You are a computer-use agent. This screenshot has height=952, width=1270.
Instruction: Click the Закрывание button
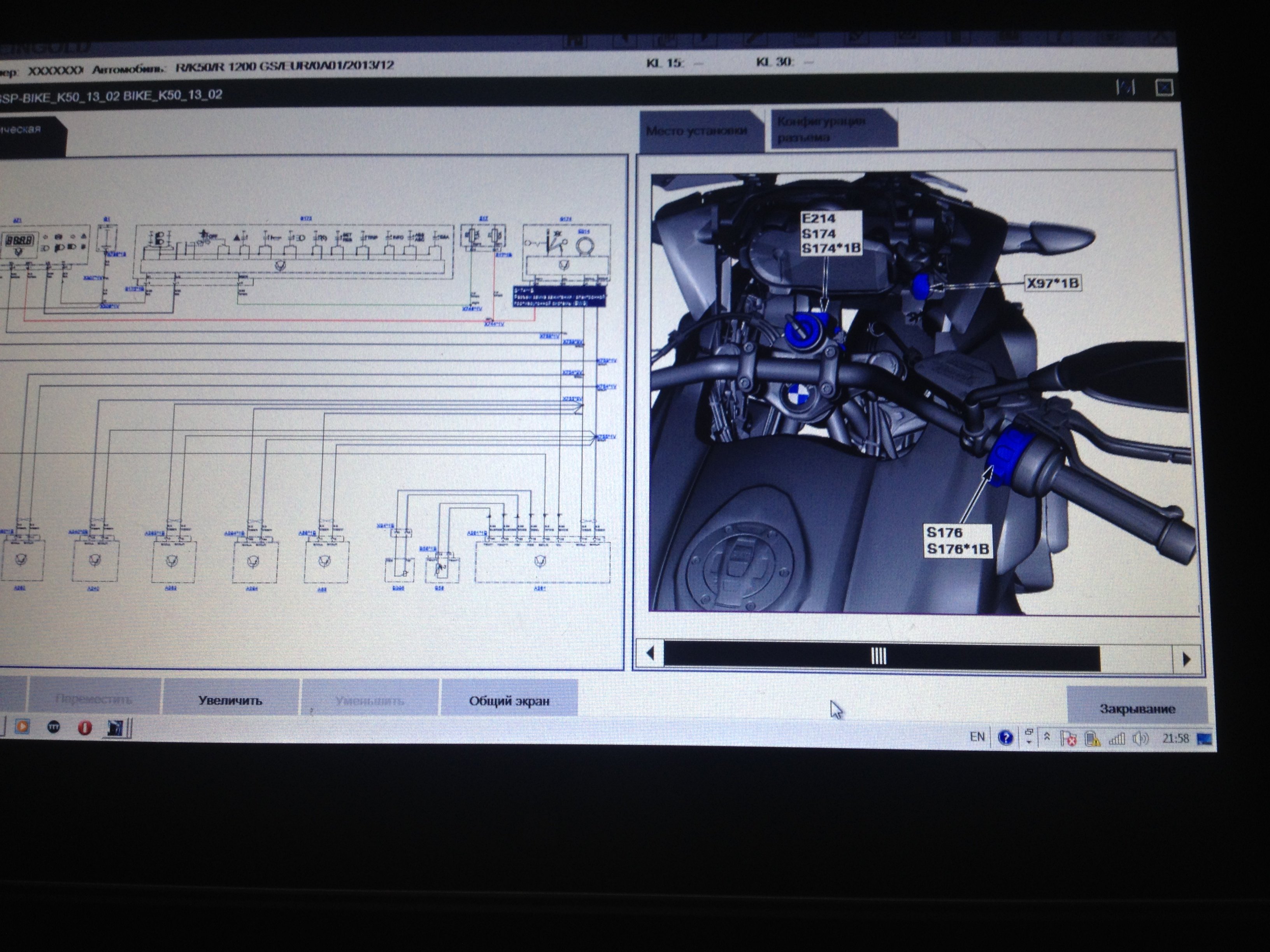pos(1137,709)
